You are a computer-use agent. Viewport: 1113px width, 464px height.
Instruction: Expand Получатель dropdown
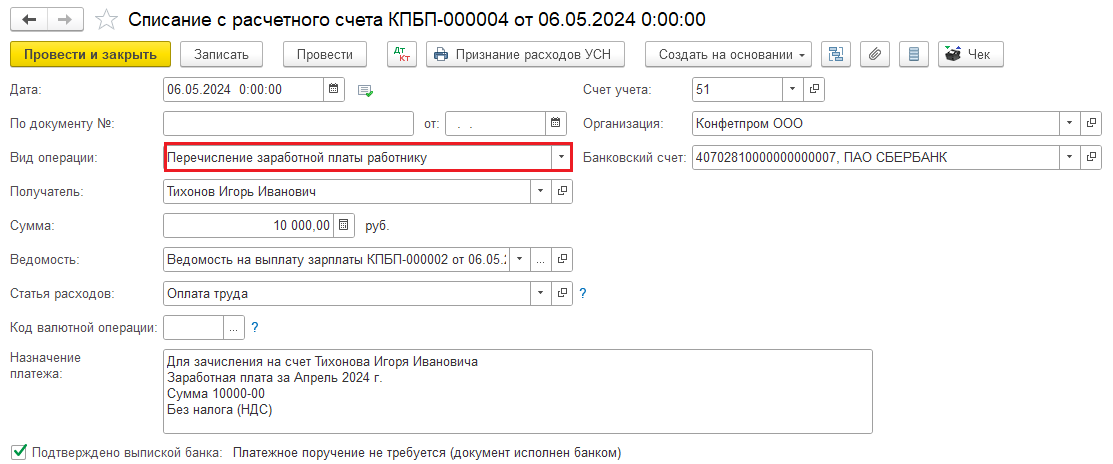tap(540, 192)
